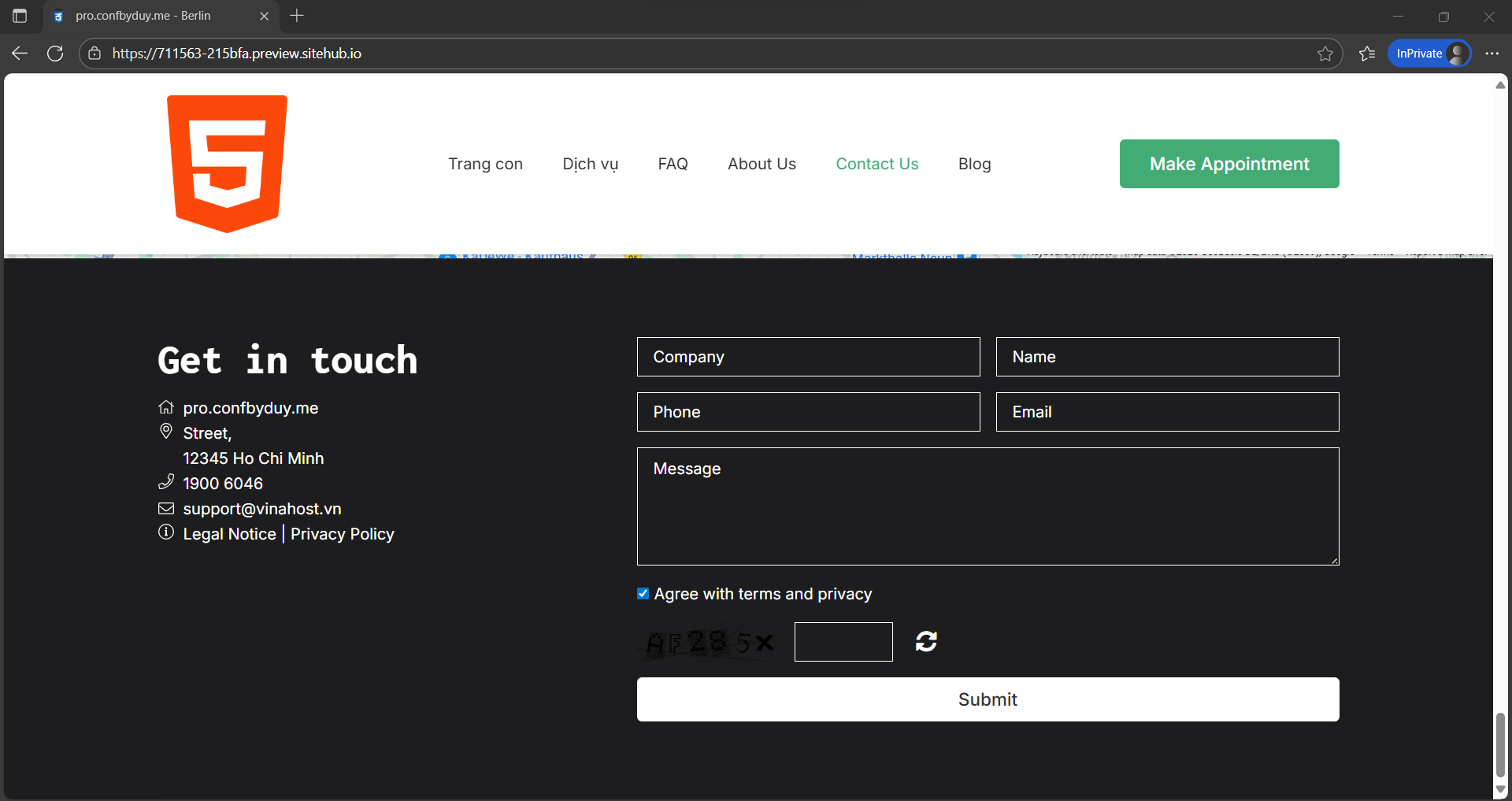Open browser settings and more menu
Viewport: 1512px width, 801px height.
coord(1492,54)
